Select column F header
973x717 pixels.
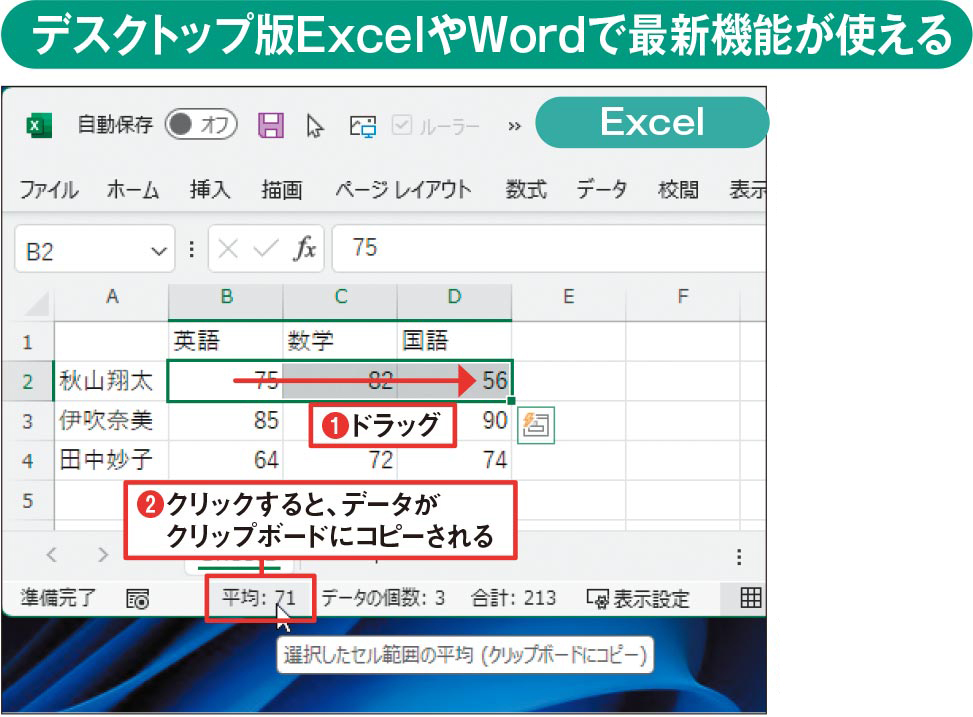(683, 297)
